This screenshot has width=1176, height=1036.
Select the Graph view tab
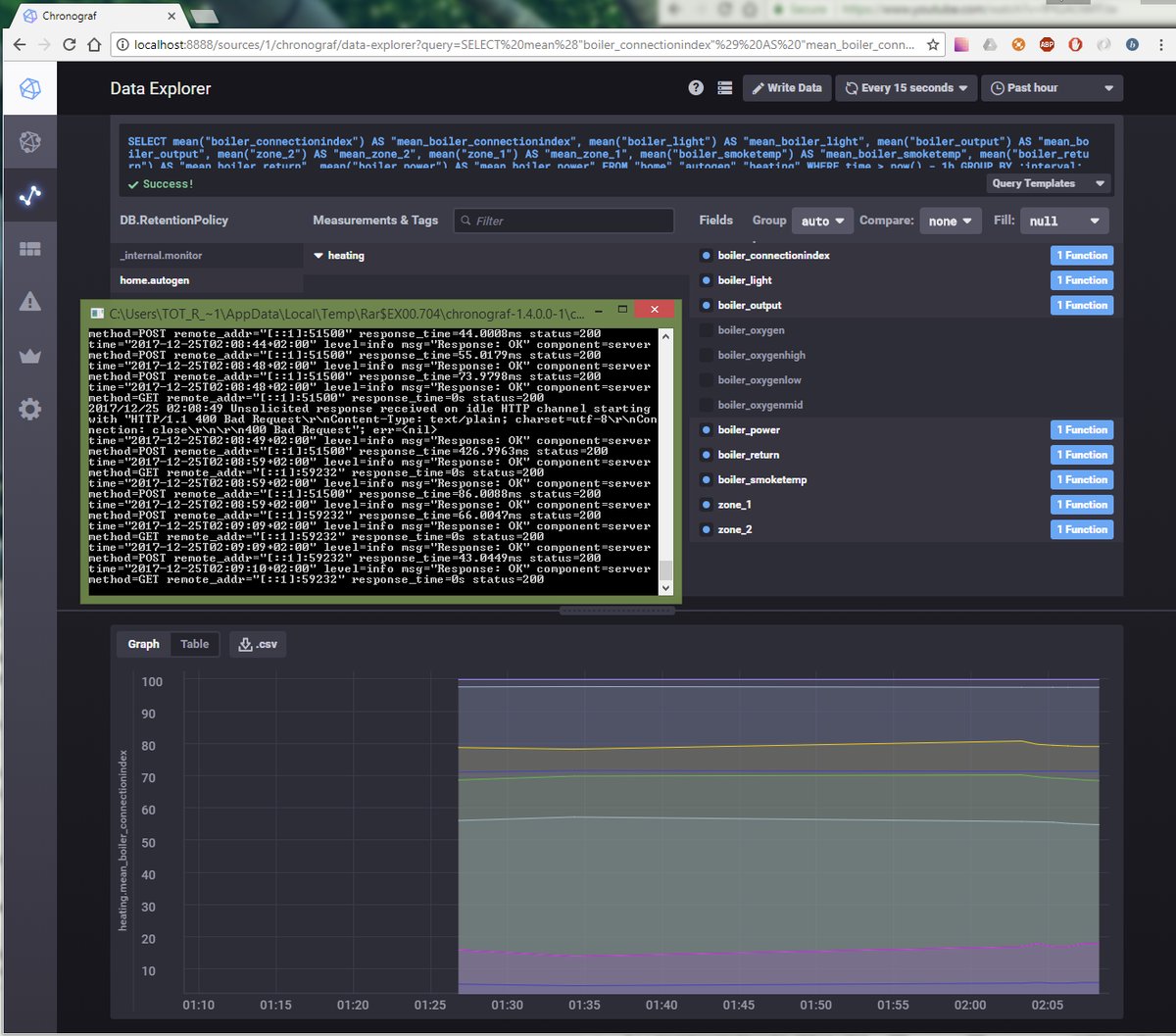143,644
